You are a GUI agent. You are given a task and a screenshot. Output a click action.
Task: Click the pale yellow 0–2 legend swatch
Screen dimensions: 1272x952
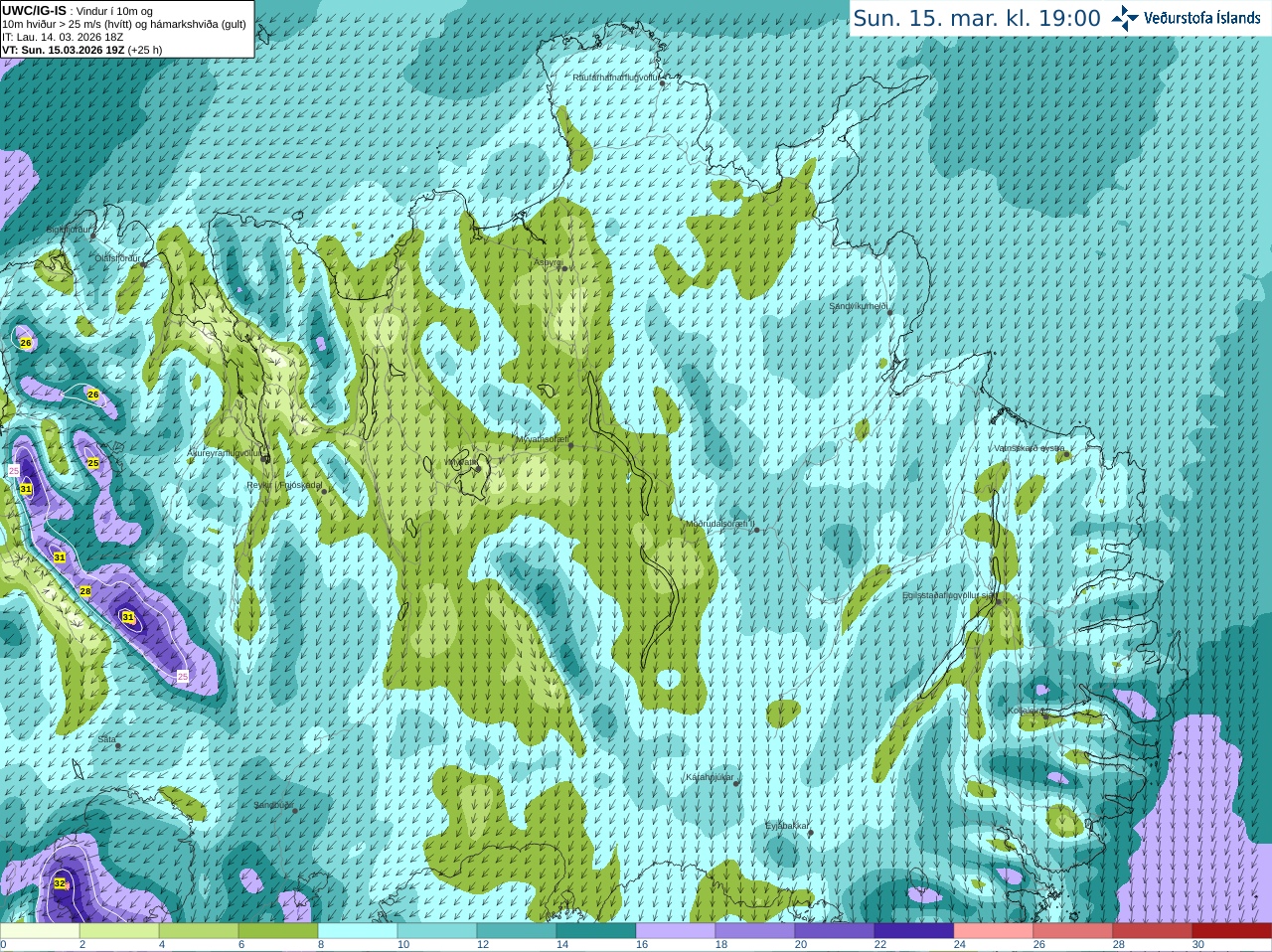click(40, 931)
